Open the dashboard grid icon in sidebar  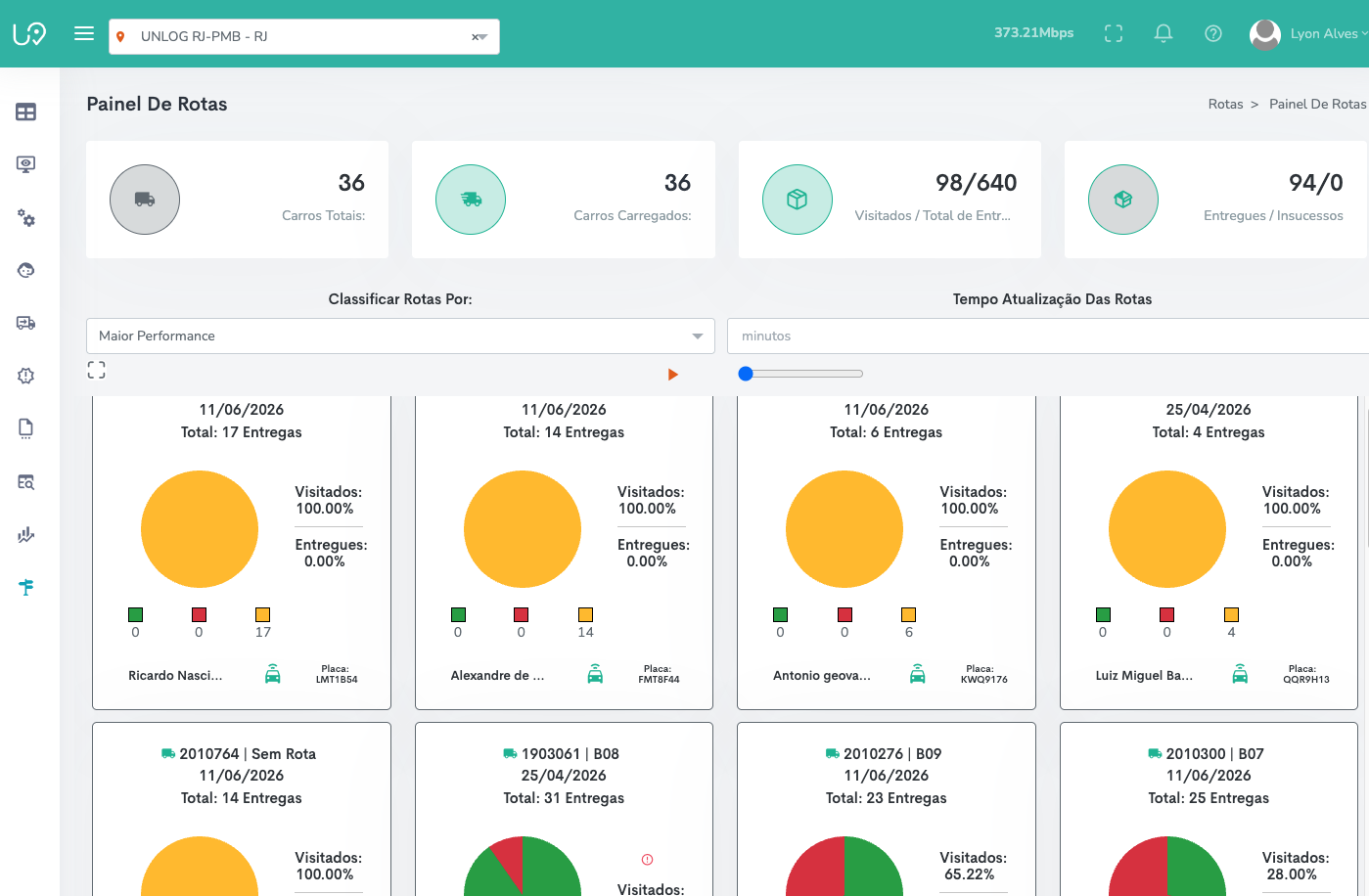[x=26, y=112]
